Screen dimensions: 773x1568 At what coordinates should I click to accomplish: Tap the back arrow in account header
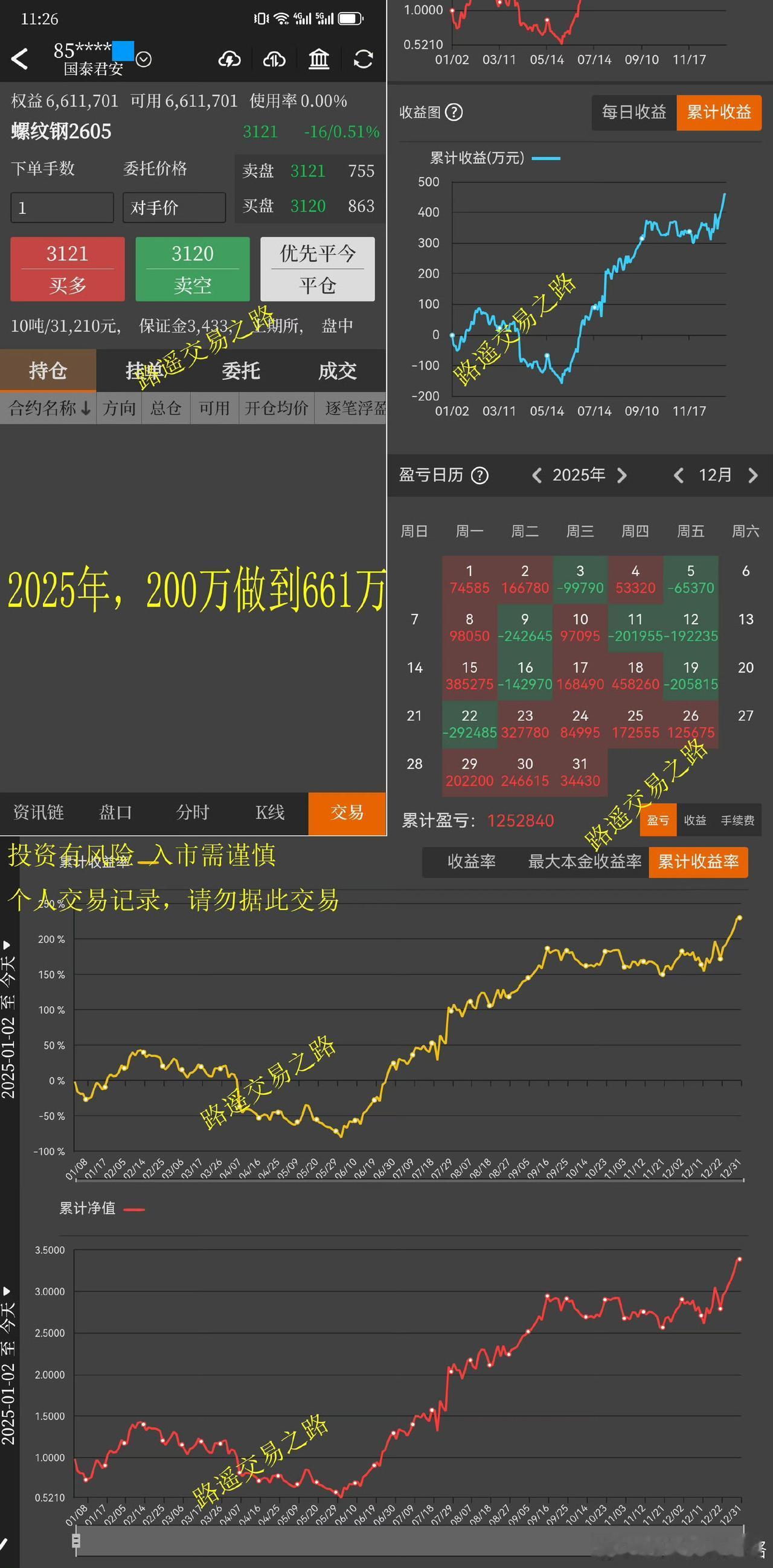tap(19, 59)
